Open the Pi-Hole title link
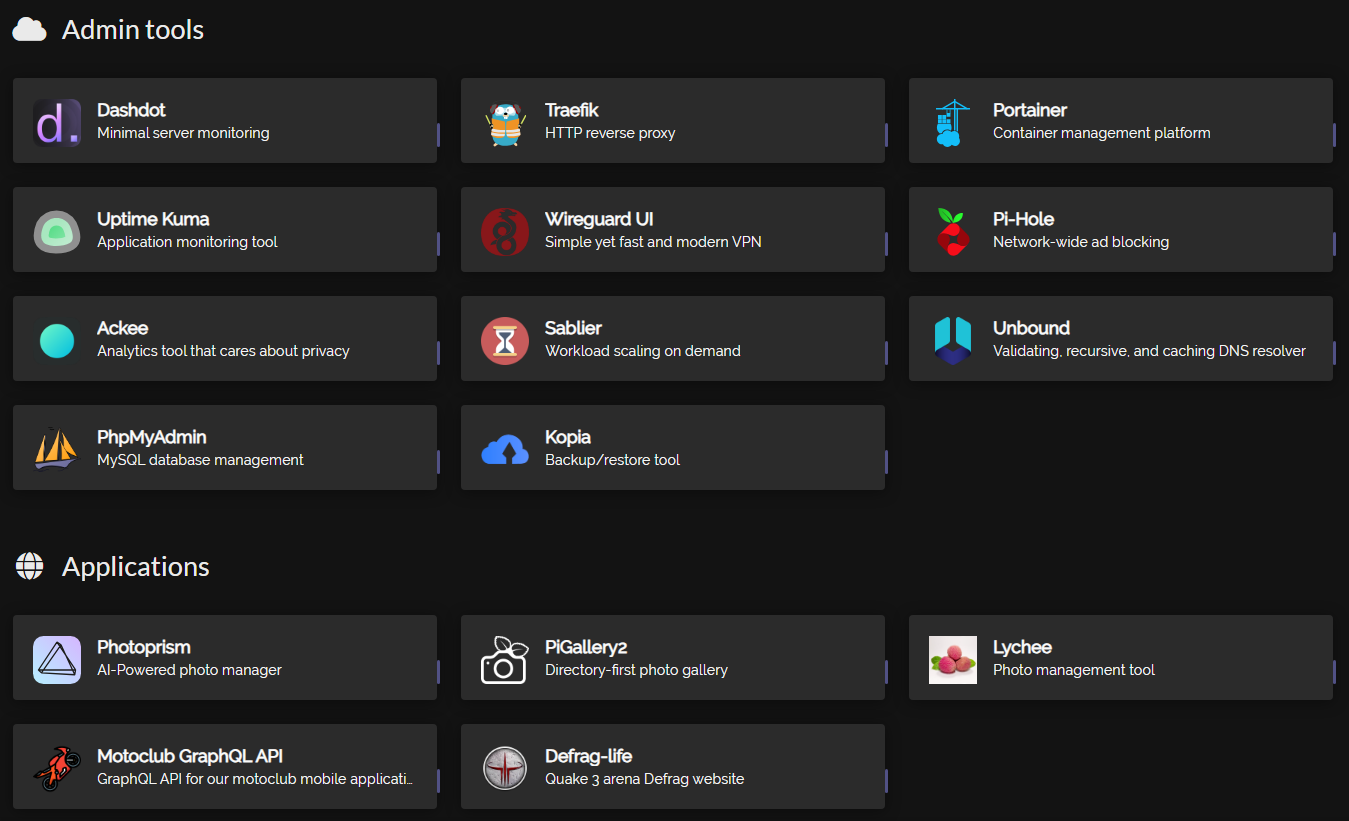The image size is (1349, 821). [1023, 219]
